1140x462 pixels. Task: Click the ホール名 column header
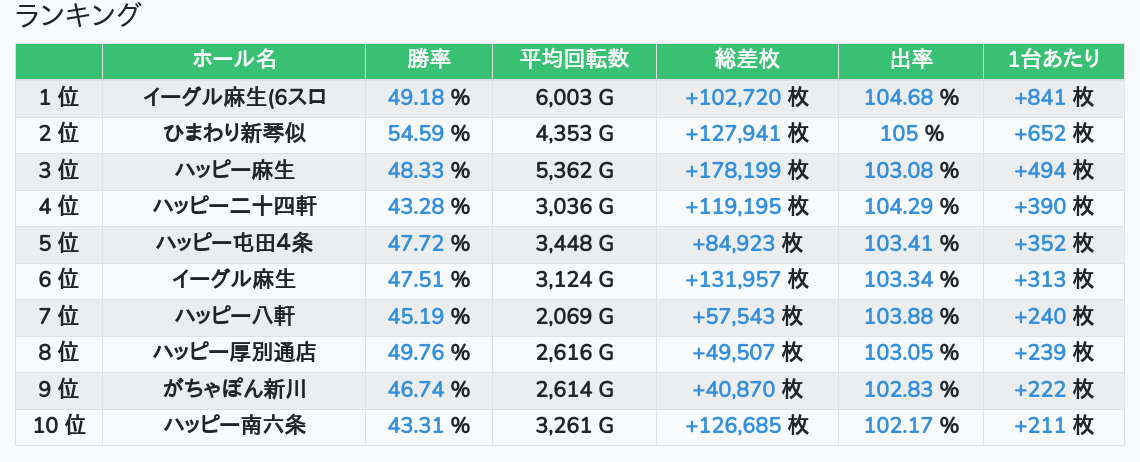pos(234,60)
